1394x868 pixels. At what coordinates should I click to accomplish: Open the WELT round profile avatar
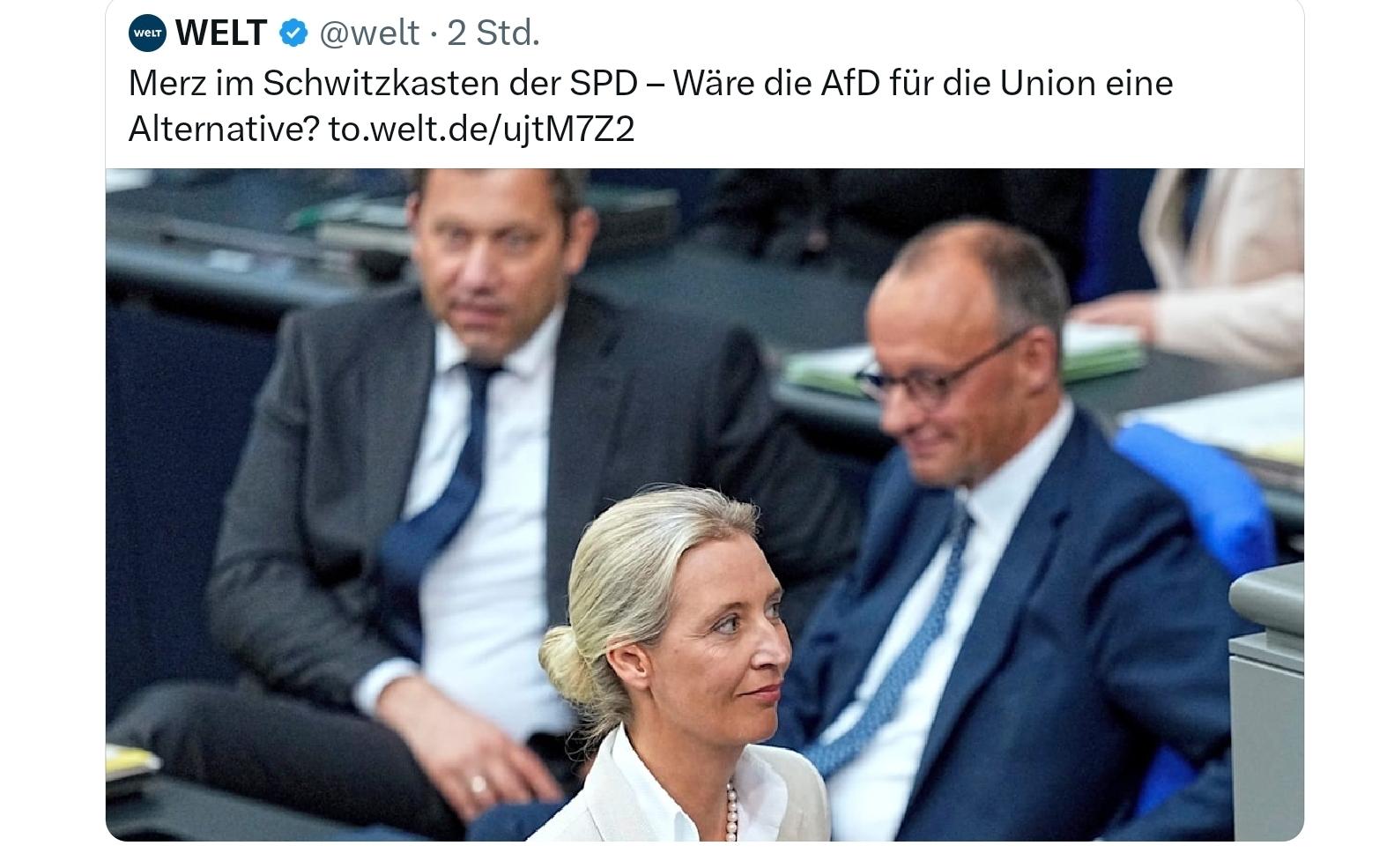(x=147, y=33)
